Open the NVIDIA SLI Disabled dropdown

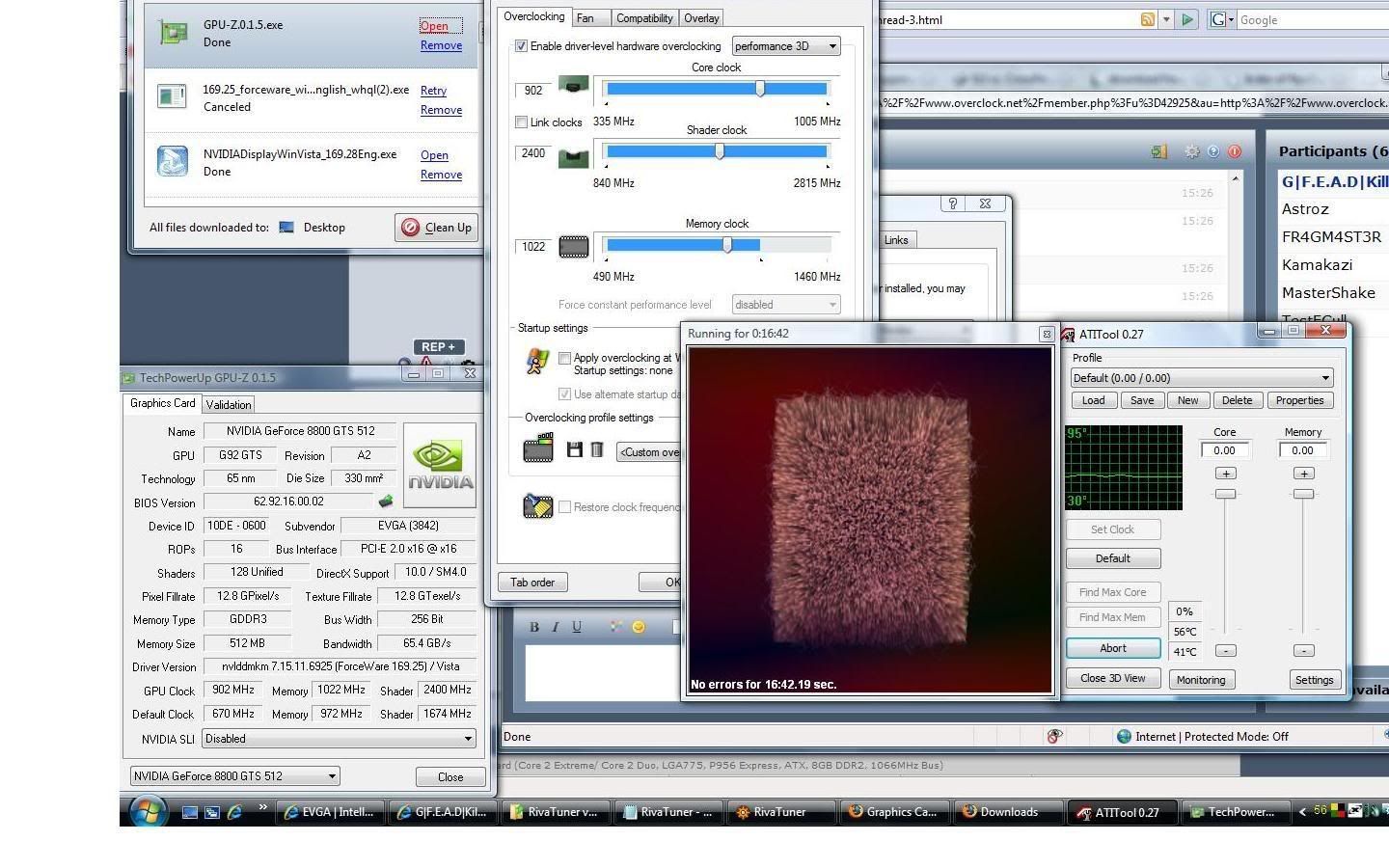pyautogui.click(x=339, y=739)
